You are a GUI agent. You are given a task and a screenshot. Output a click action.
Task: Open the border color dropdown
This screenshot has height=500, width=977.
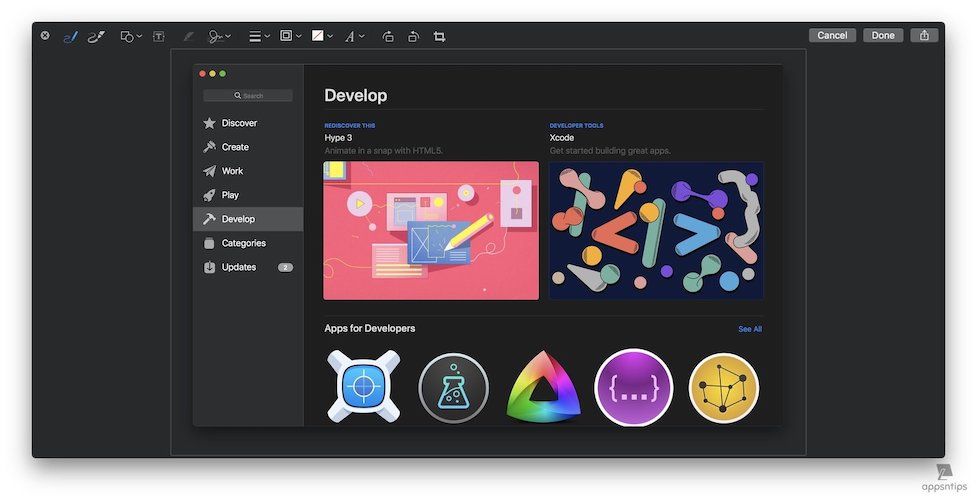(290, 36)
